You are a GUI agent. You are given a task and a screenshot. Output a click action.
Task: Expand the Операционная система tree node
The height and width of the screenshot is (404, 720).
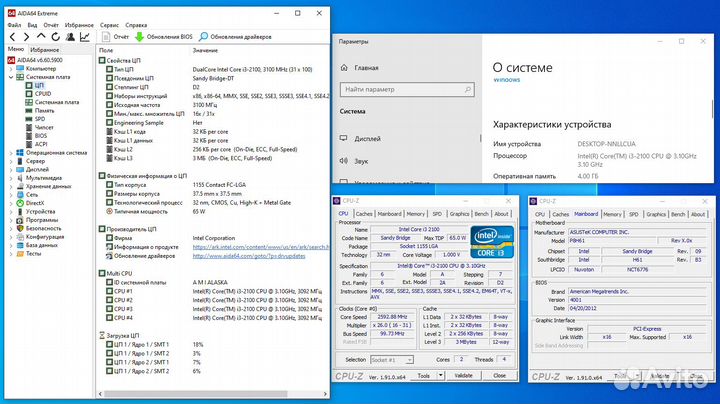11,153
